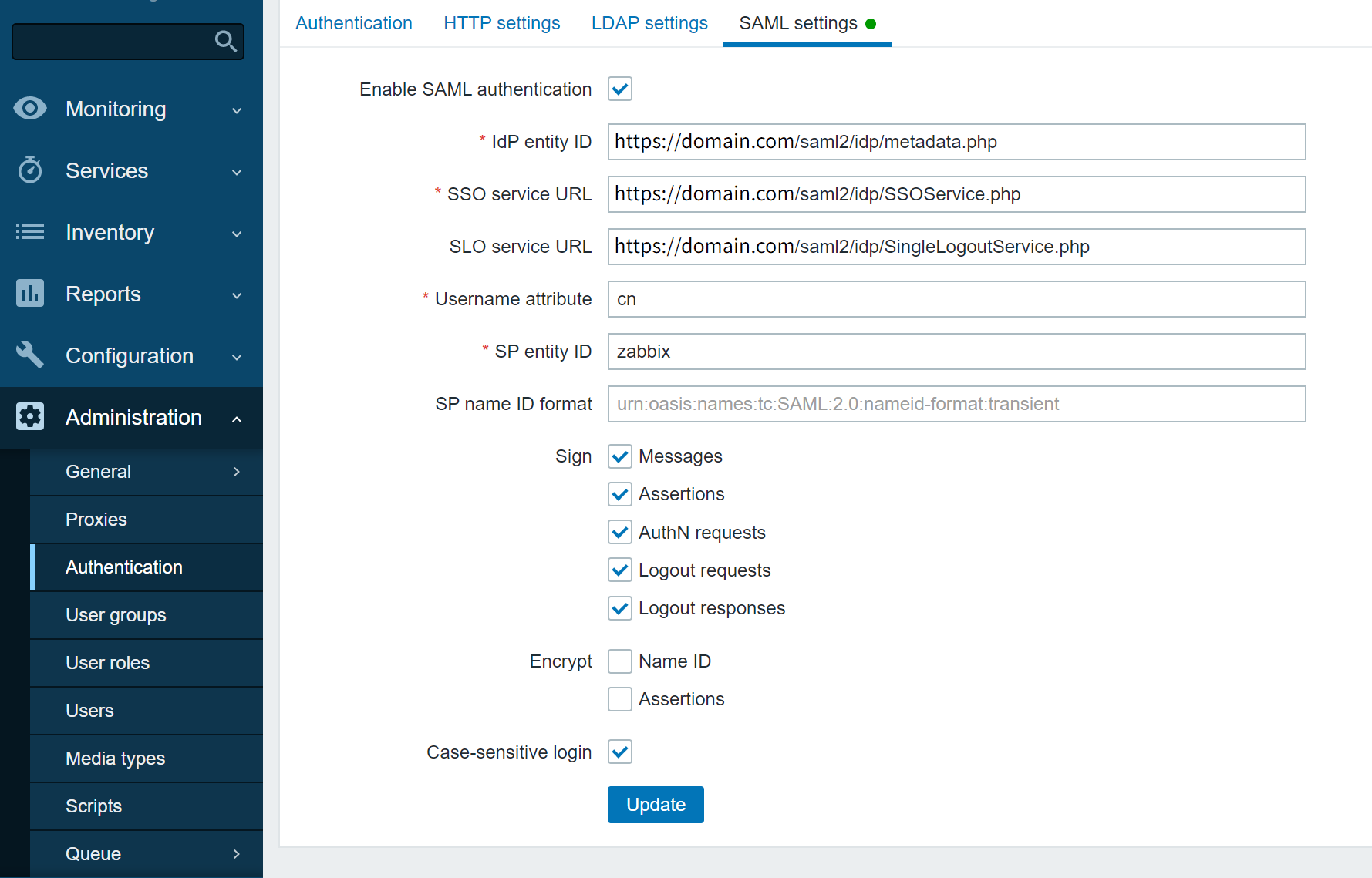Click the Monitoring eye icon

[30, 109]
